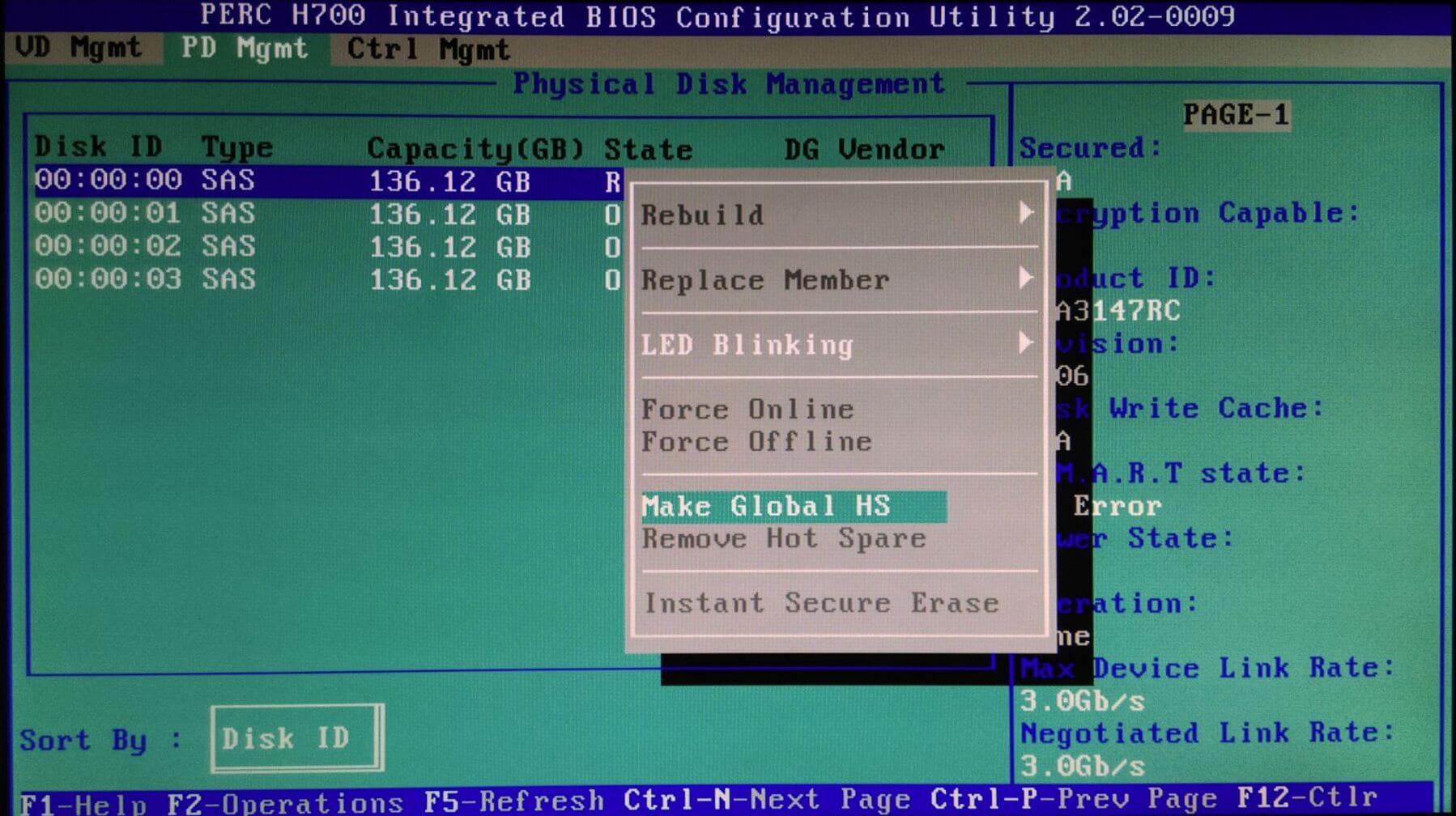Click Ctrl-P-Prev Page hint
The width and height of the screenshot is (1456, 816).
pyautogui.click(x=1075, y=799)
